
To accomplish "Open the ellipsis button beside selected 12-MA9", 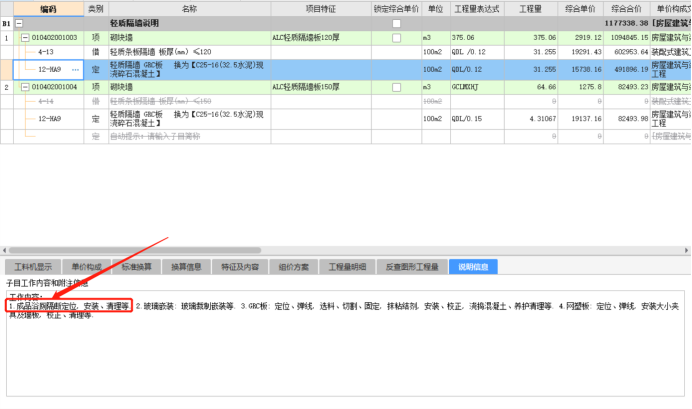I will 75,70.
